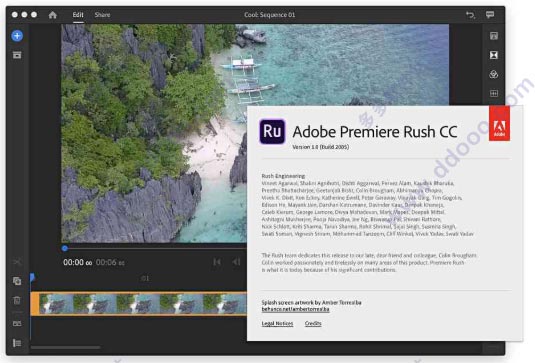Click the blue scrubber handle under the preview
This screenshot has height=363, width=535.
[x=65, y=249]
